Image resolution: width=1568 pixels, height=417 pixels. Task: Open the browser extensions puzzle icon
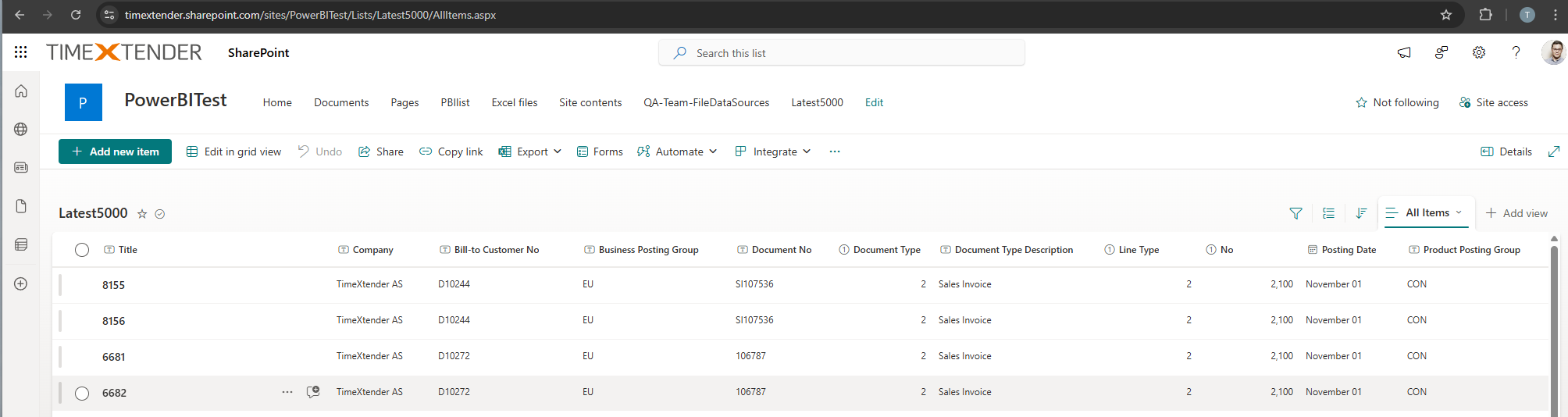pos(1486,15)
